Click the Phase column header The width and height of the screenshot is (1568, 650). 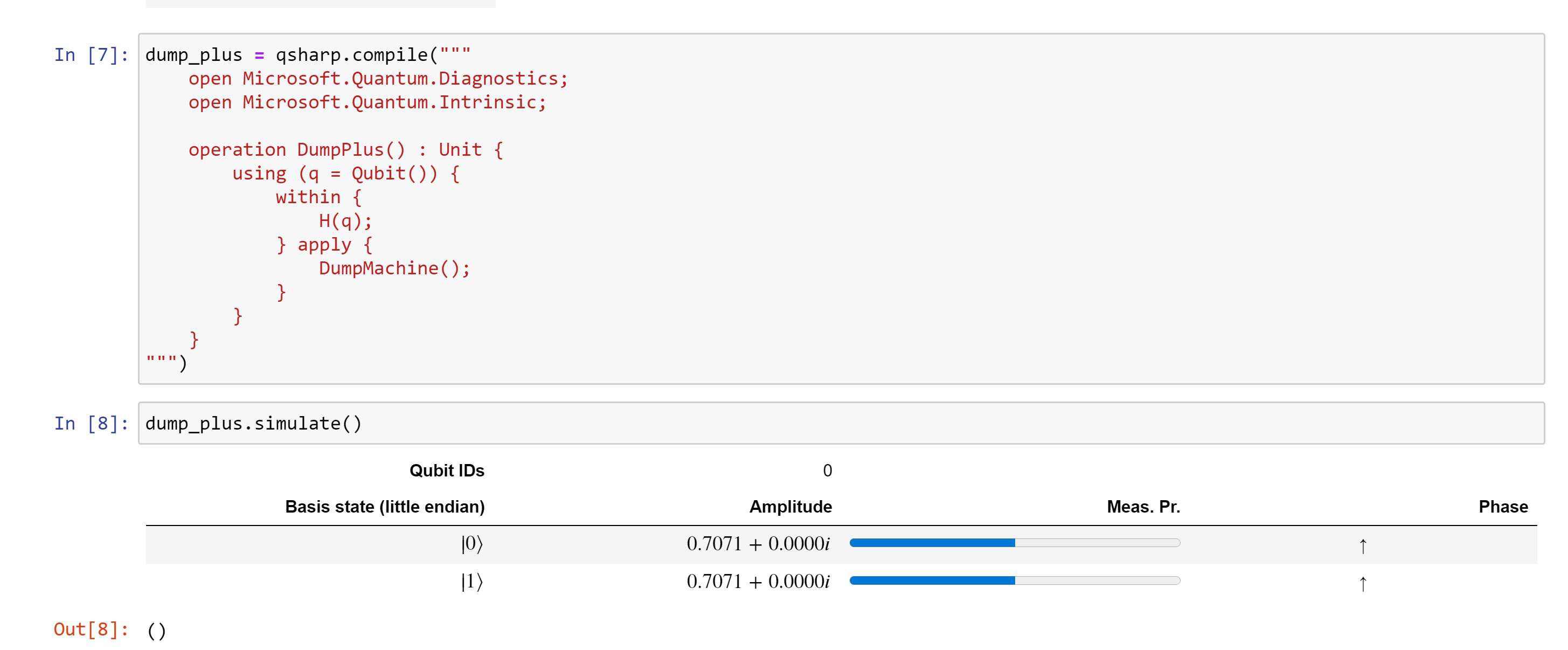tap(1502, 507)
